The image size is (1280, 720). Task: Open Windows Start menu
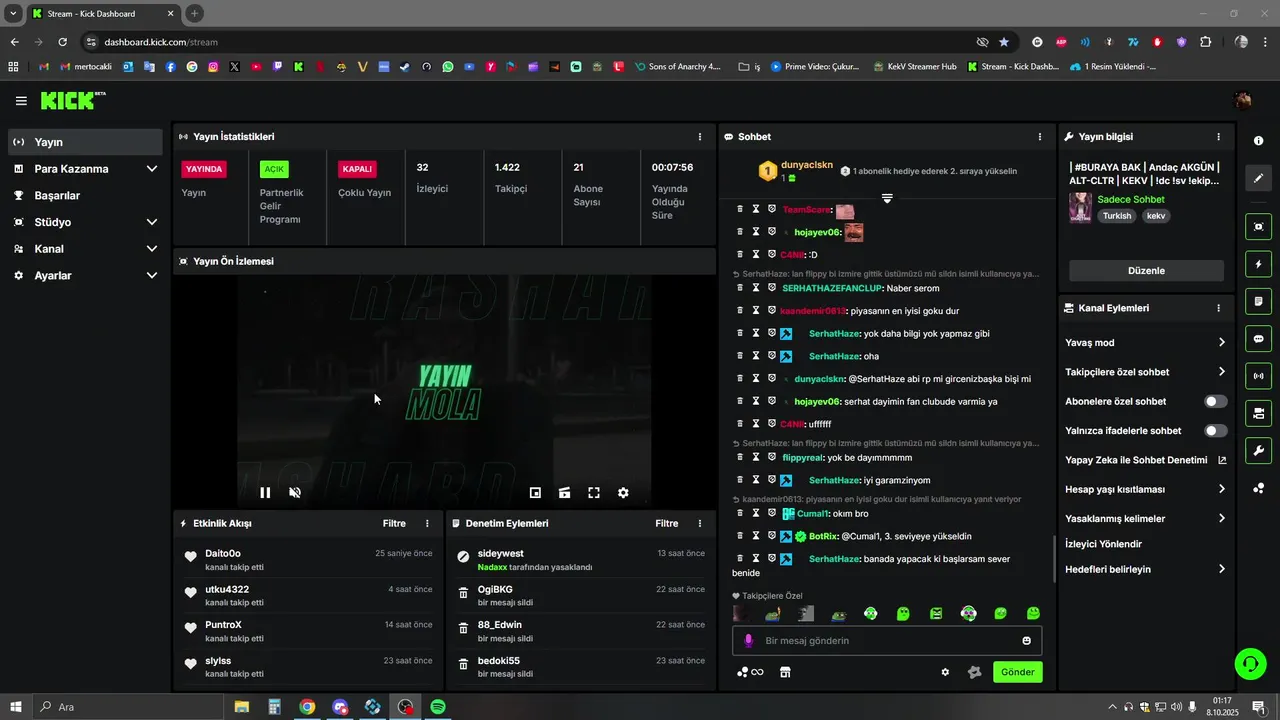pyautogui.click(x=16, y=707)
